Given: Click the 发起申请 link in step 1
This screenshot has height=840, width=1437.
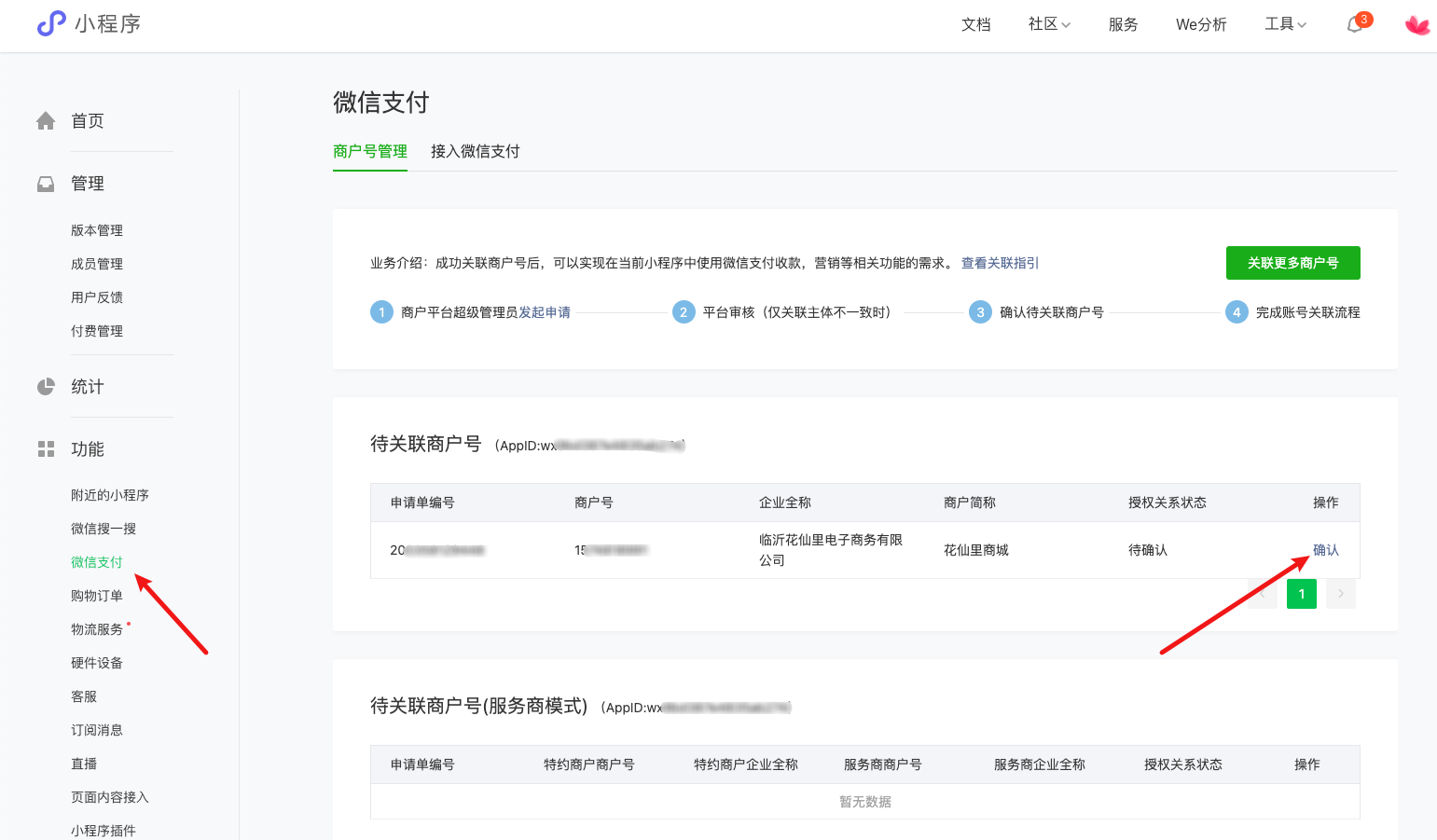Looking at the screenshot, I should click(545, 312).
